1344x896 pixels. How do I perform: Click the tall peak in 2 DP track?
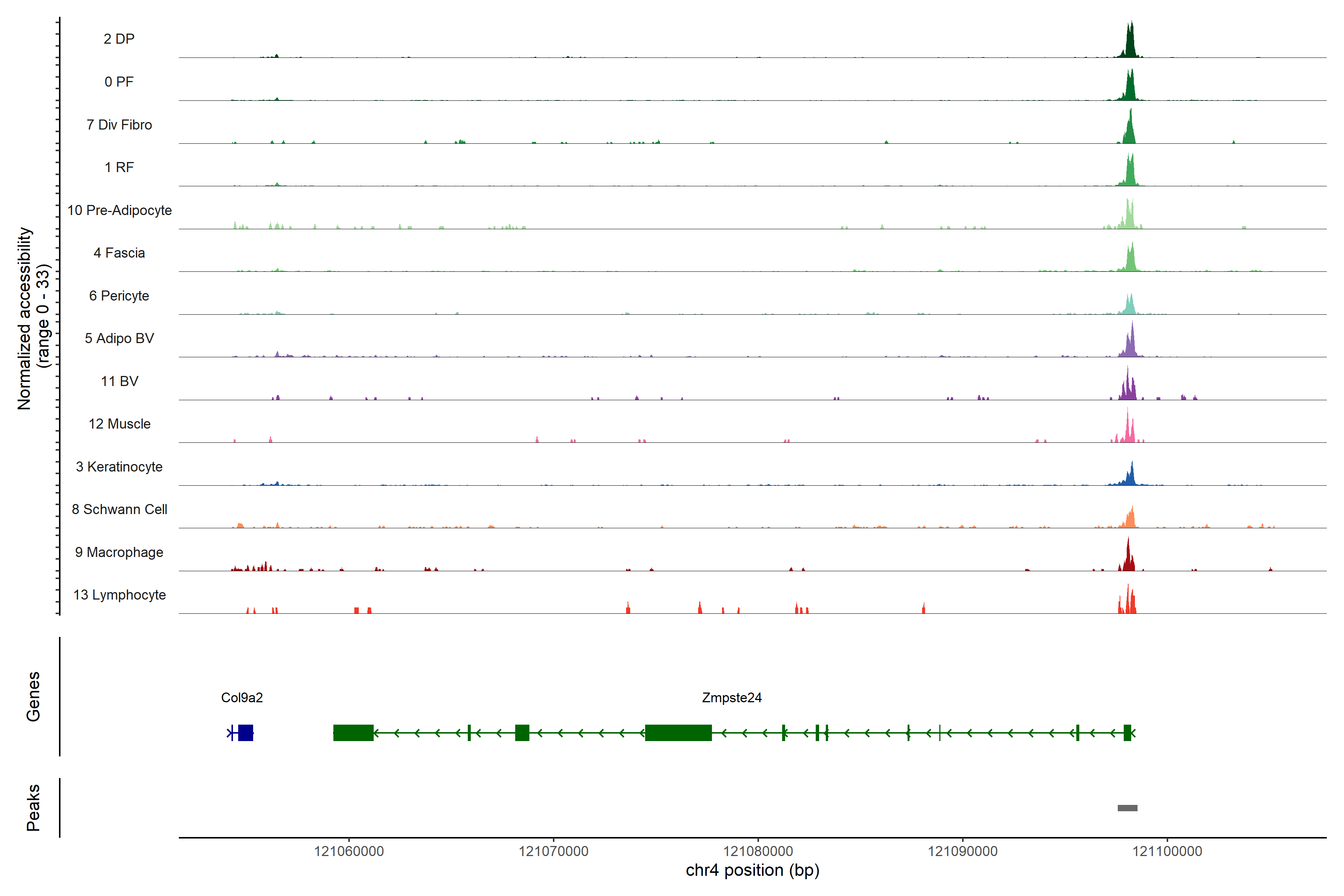1130,43
